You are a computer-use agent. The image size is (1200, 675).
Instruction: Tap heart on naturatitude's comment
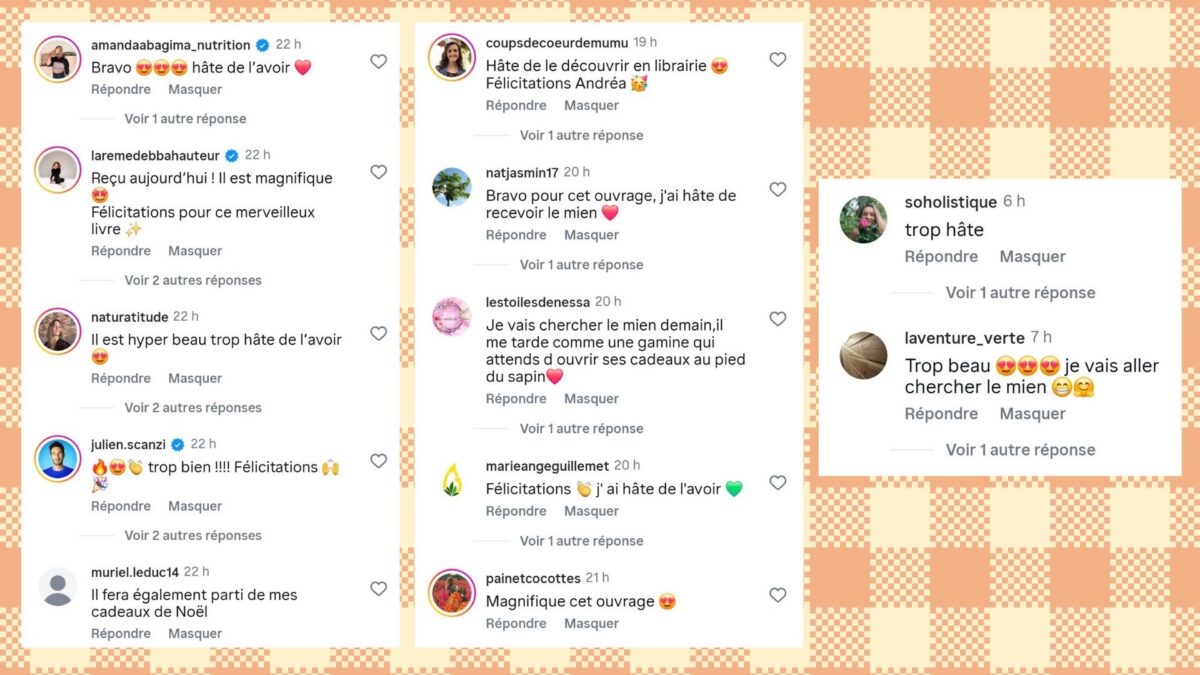pos(378,333)
